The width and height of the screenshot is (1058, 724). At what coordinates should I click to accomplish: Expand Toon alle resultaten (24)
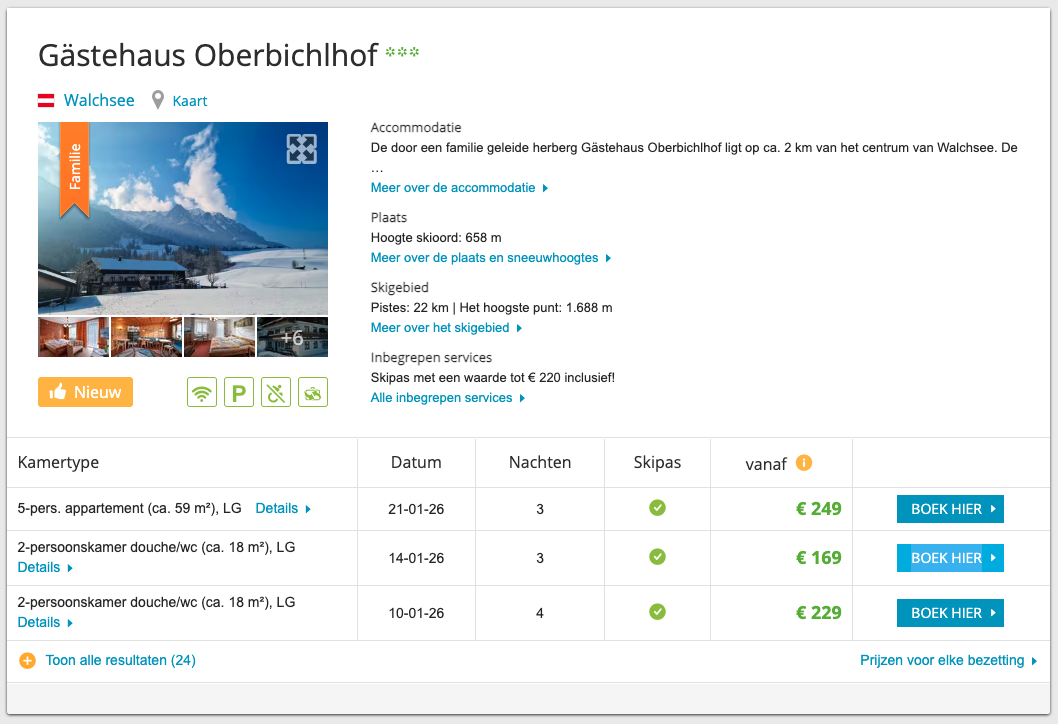tap(120, 660)
